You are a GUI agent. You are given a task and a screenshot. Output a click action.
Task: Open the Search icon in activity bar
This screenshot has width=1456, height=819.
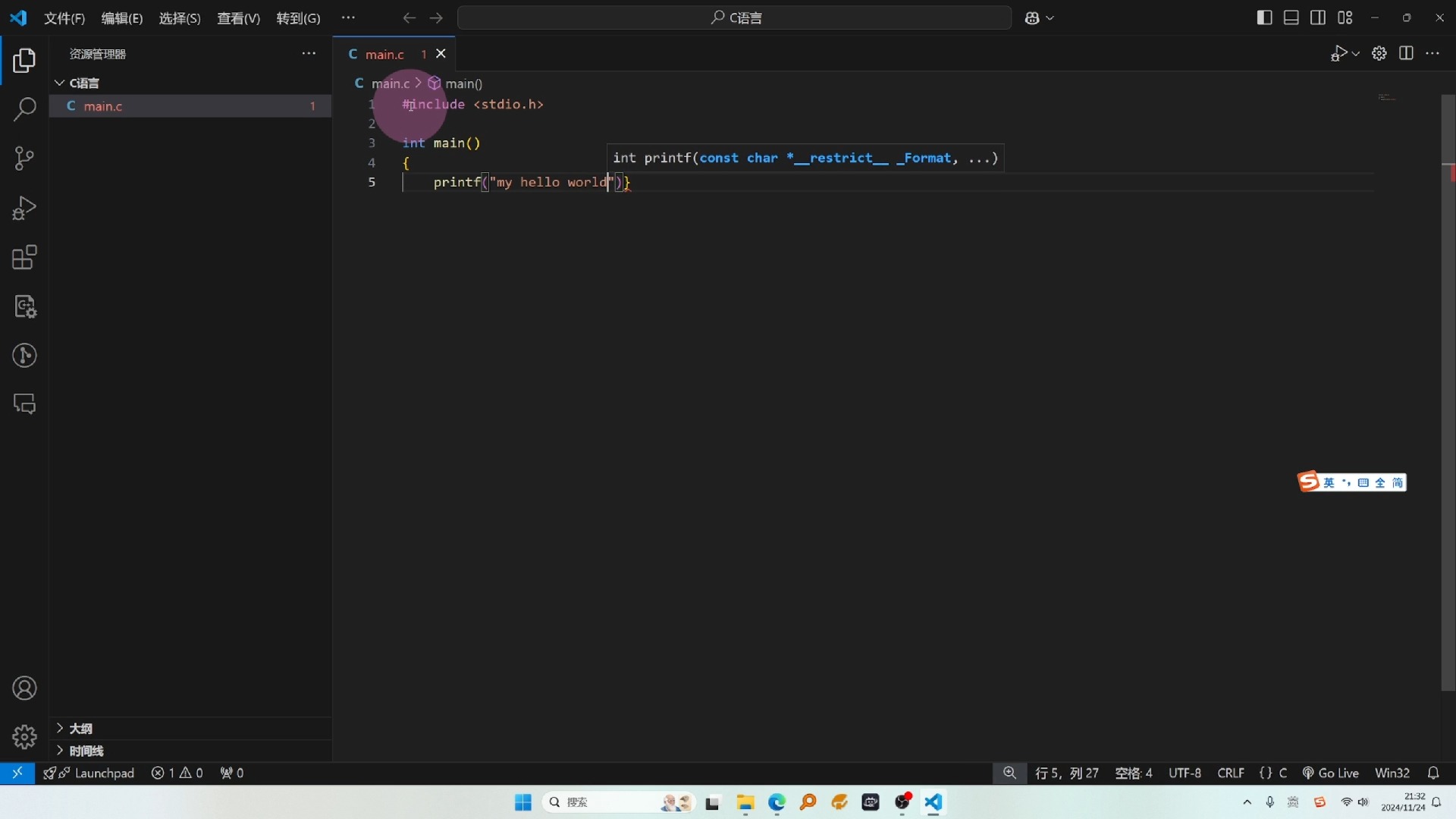click(24, 110)
